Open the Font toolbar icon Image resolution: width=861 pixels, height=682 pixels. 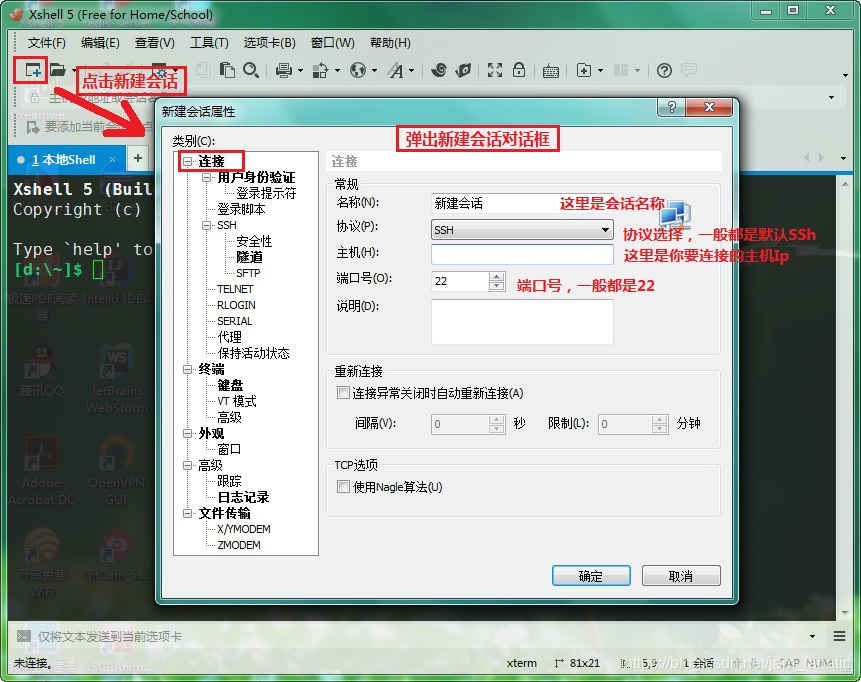click(395, 70)
